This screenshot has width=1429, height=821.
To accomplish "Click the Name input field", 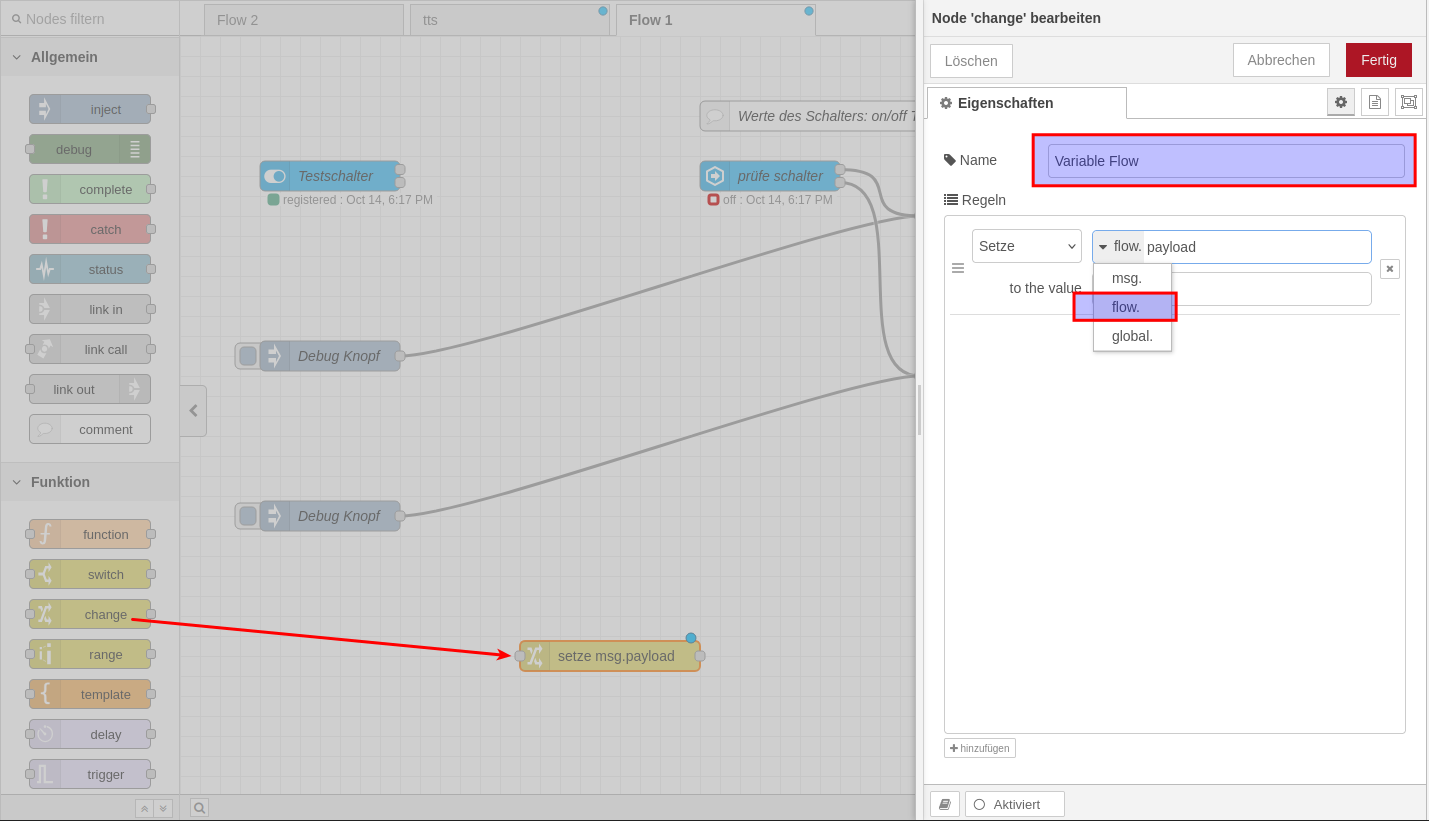I will pos(1225,161).
